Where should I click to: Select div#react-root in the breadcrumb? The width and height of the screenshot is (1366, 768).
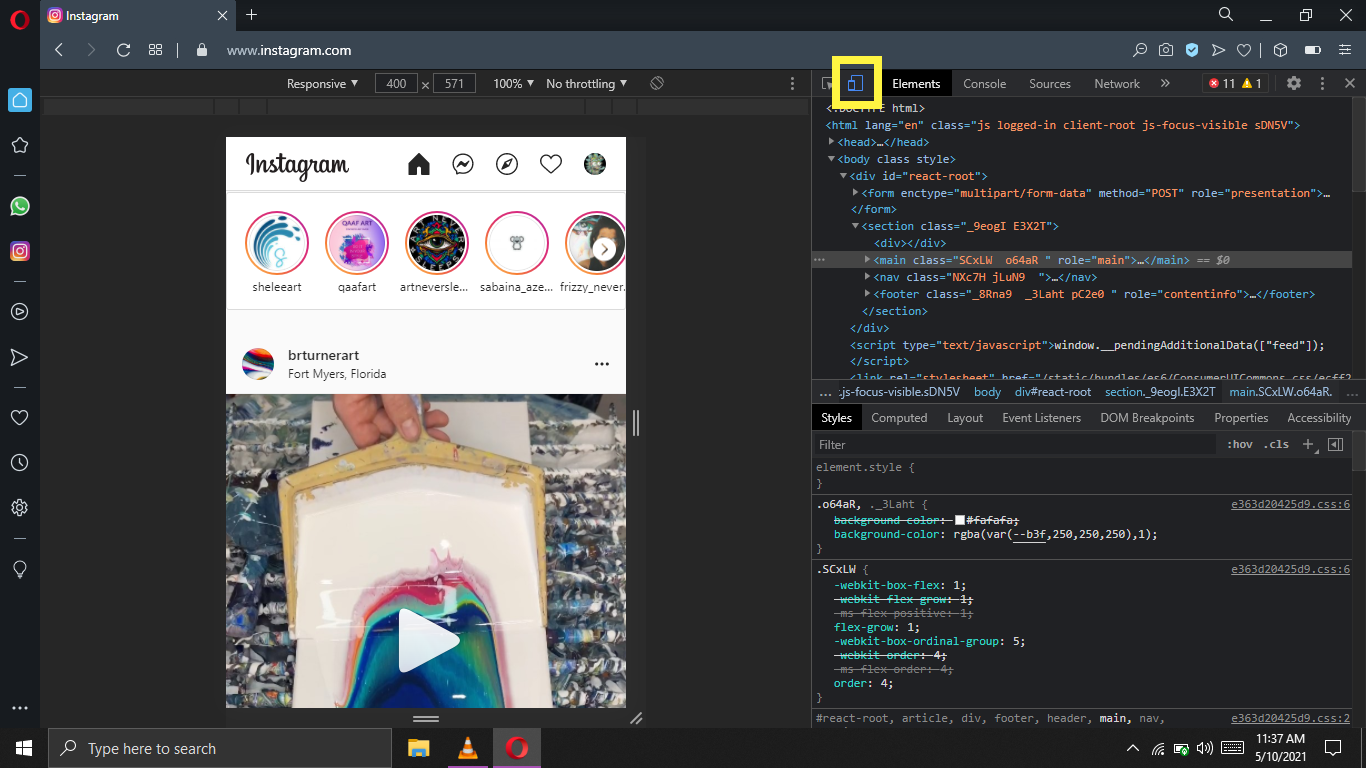(x=1053, y=392)
